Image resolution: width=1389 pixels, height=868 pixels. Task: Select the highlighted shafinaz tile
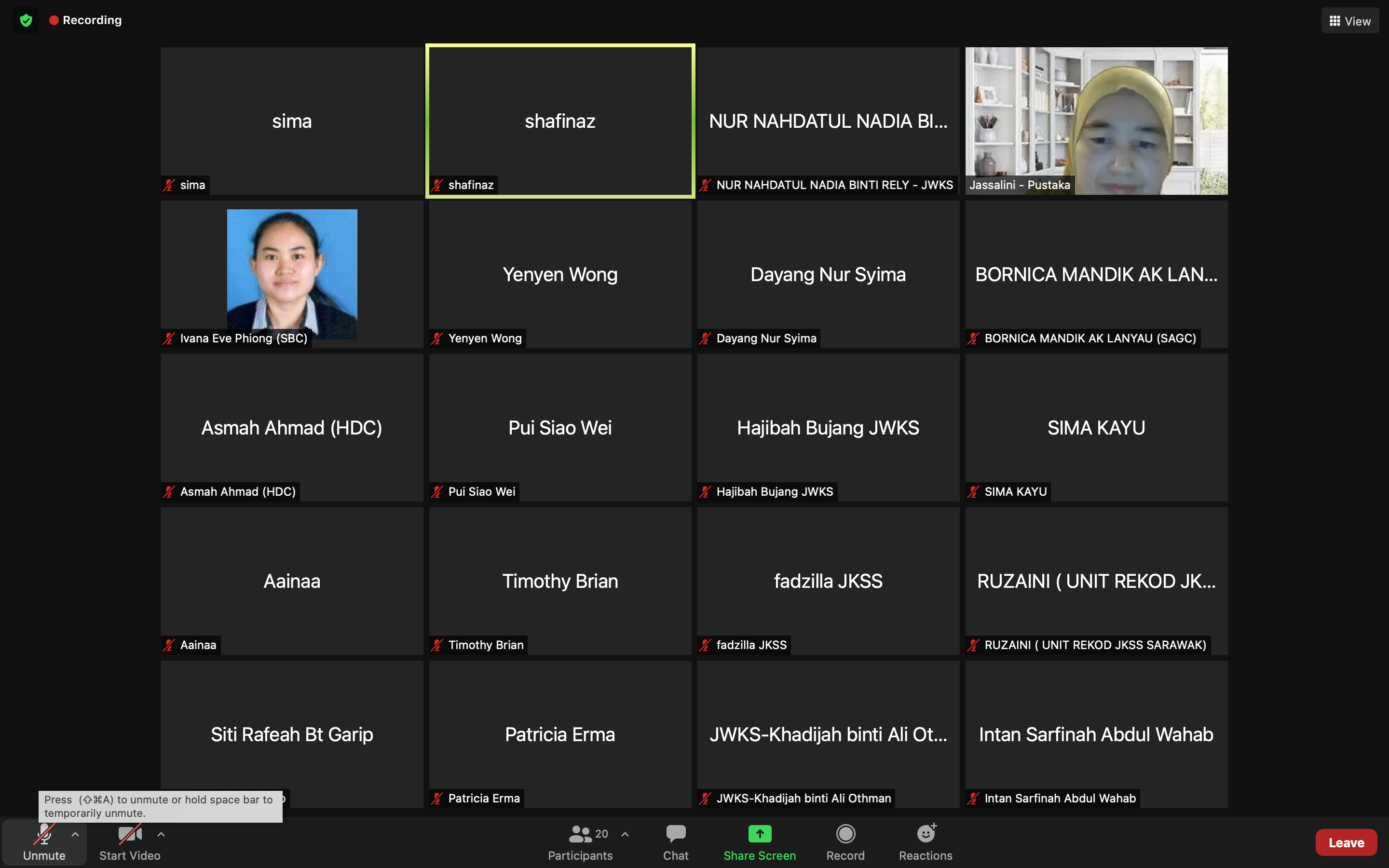[560, 121]
